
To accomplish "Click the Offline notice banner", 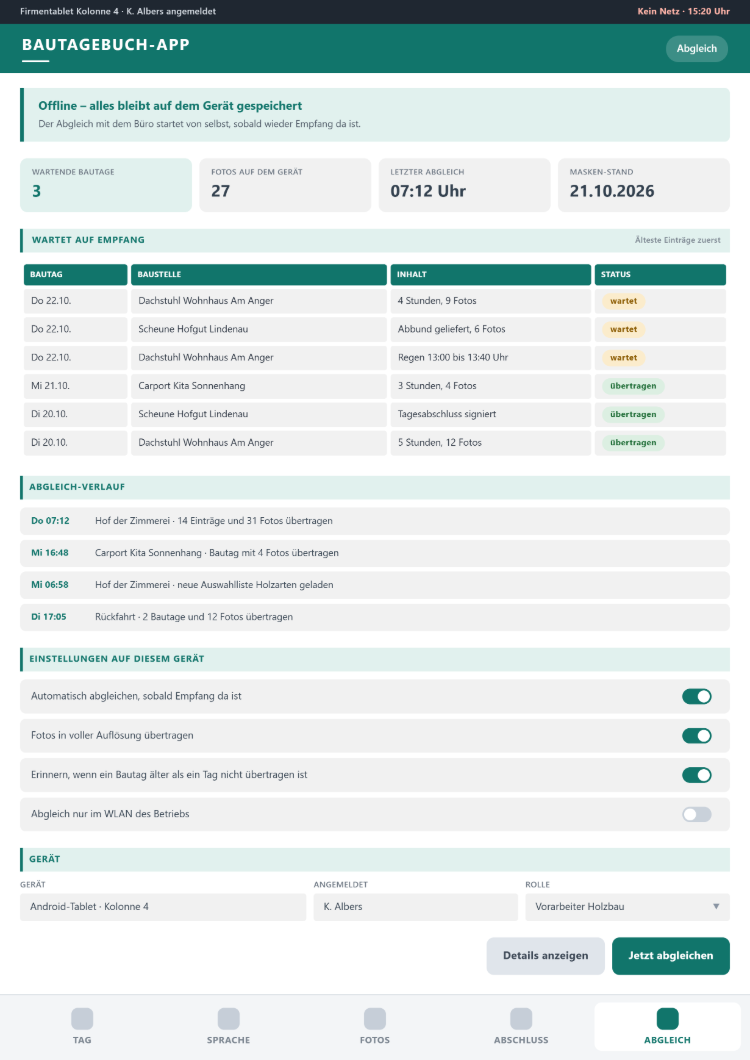I will (375, 115).
